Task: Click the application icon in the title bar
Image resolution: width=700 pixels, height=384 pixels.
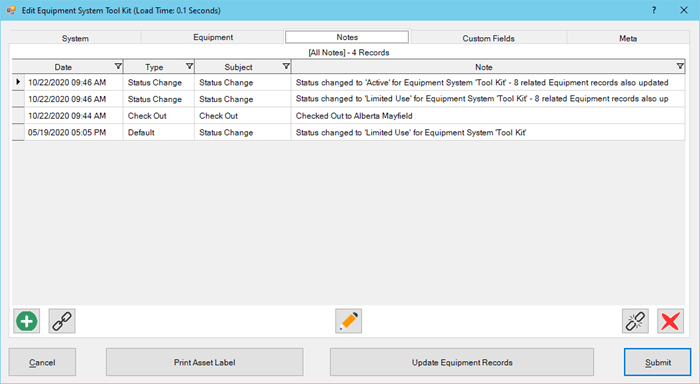Action: [x=11, y=10]
